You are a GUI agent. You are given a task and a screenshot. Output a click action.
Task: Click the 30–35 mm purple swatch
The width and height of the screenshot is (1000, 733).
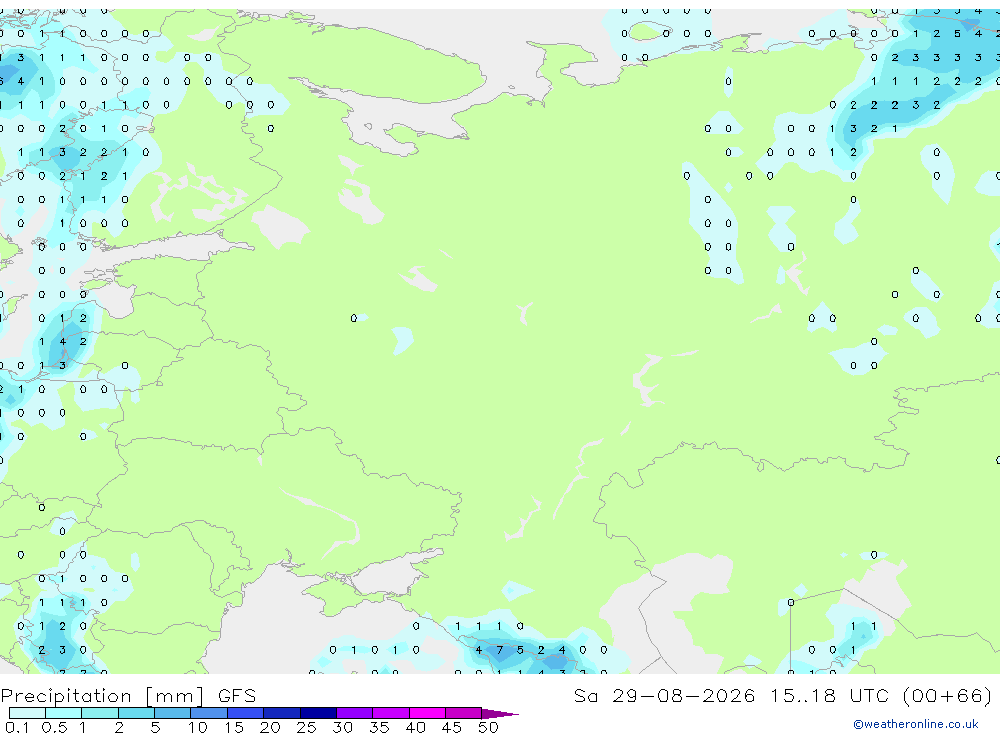354,713
